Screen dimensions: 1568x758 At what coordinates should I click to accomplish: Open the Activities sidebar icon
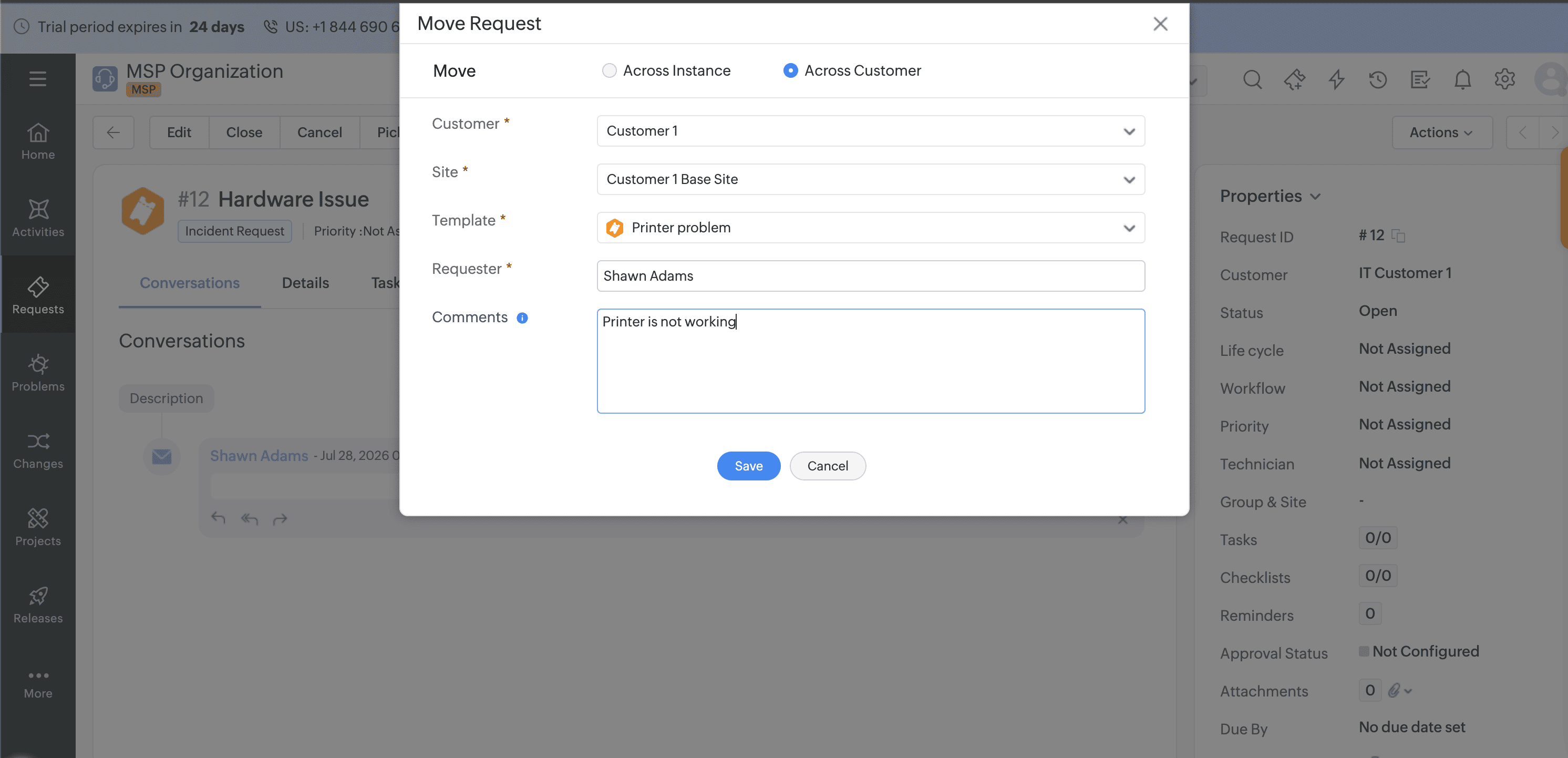pos(38,218)
